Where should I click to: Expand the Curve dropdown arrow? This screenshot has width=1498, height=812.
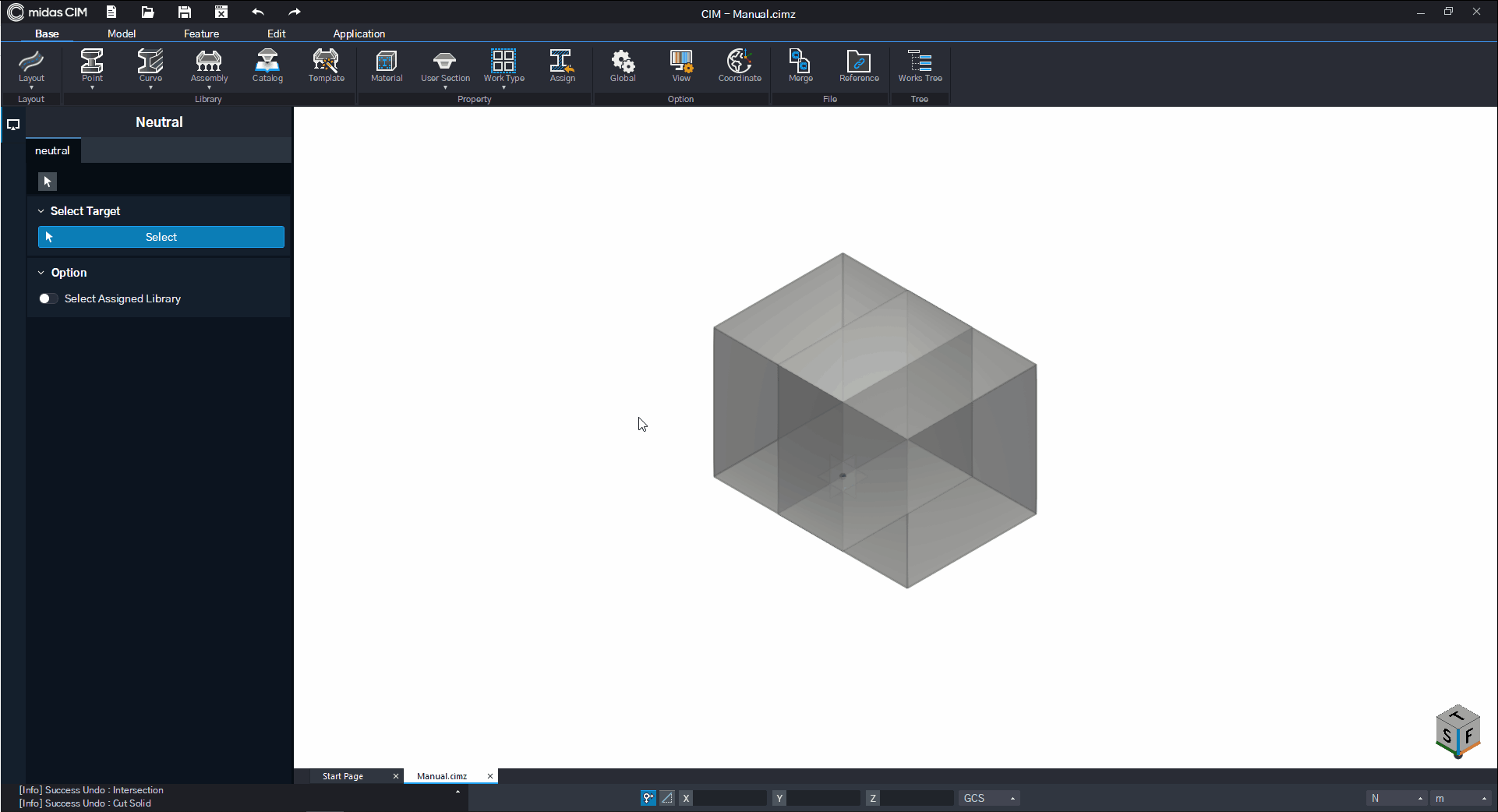(150, 87)
